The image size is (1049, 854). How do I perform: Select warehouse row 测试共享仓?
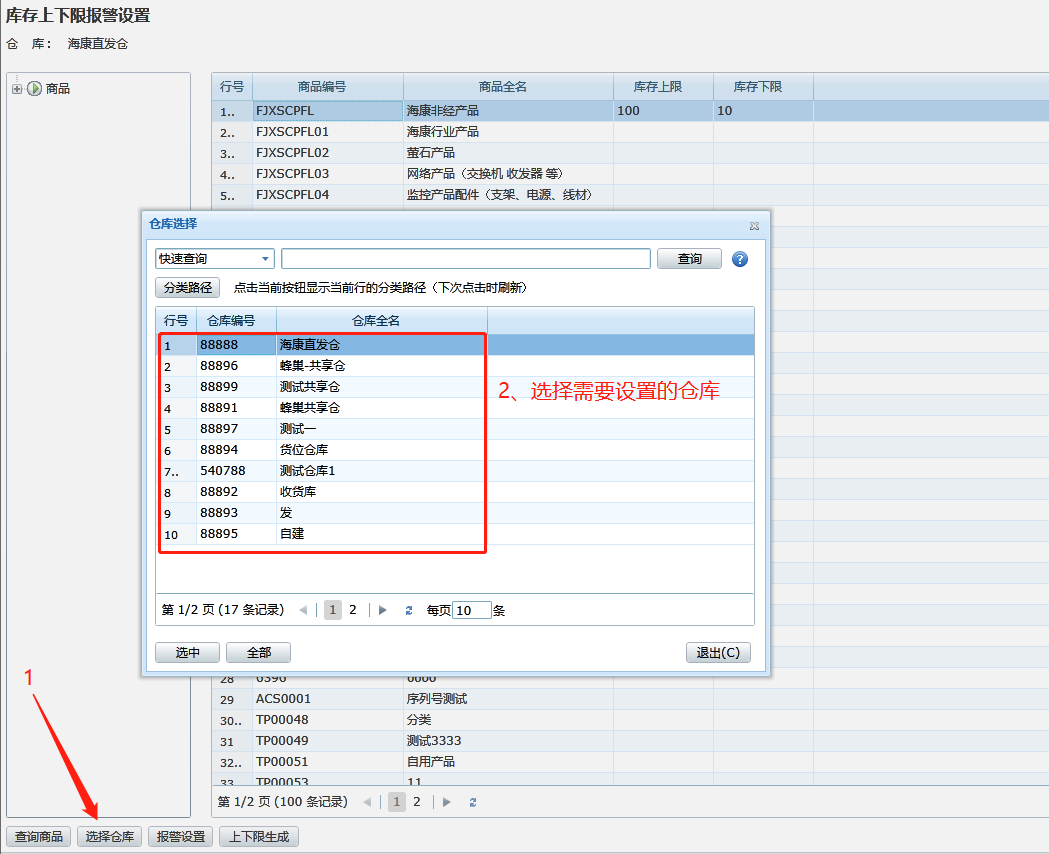[455, 387]
